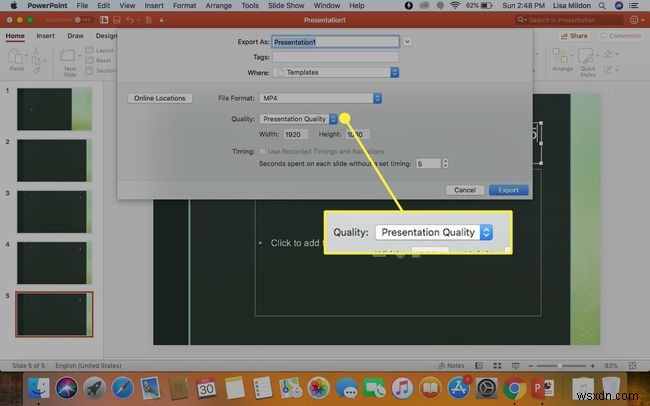Image resolution: width=650 pixels, height=406 pixels.
Task: Switch to Normal view icon
Action: [x=479, y=366]
